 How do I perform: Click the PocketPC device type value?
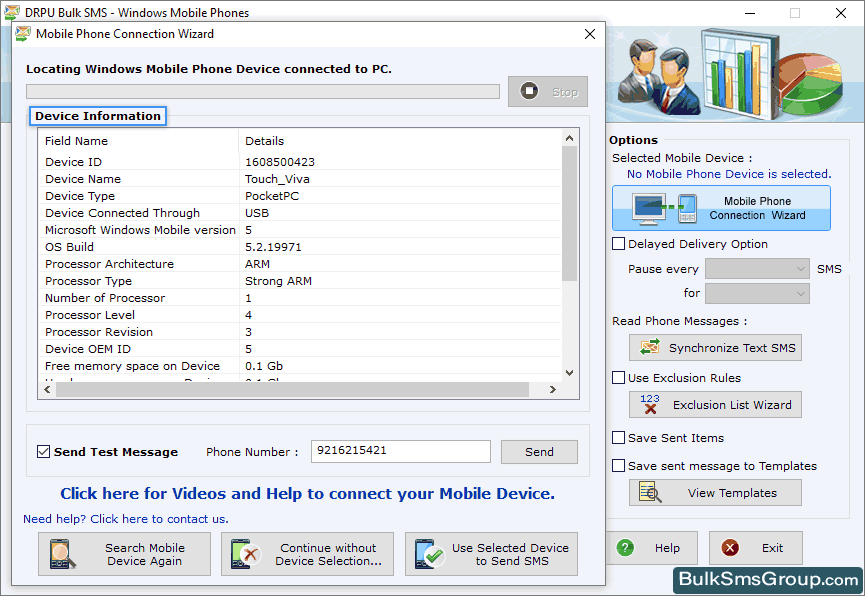272,196
